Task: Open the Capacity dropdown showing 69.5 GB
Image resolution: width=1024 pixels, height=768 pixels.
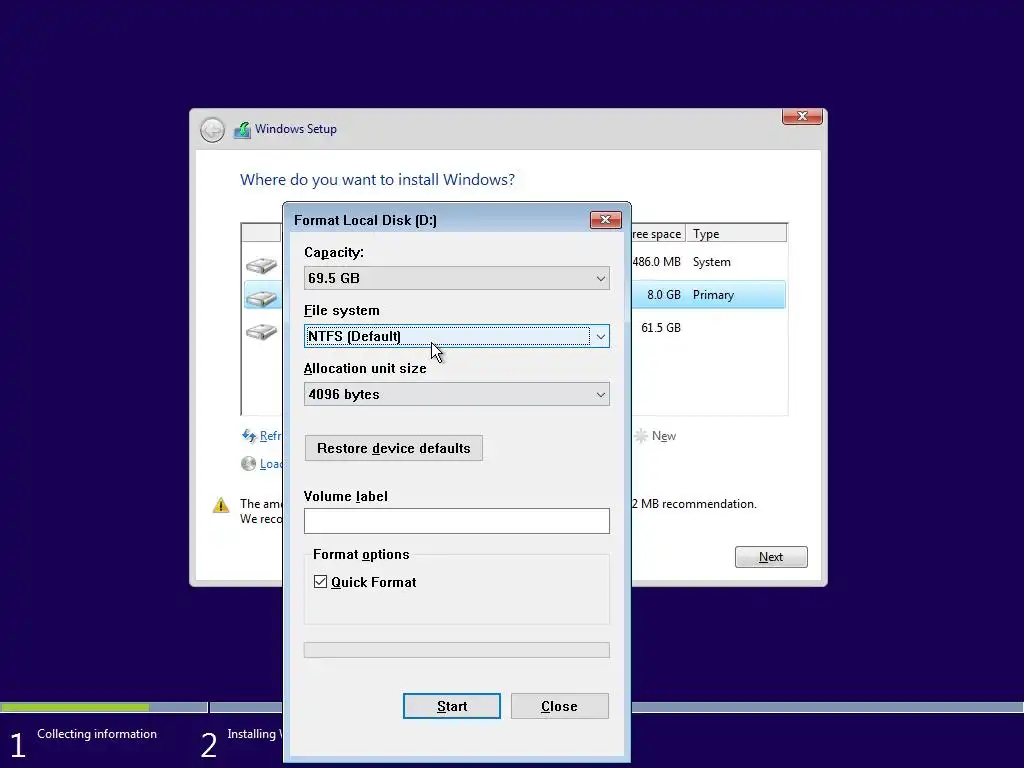Action: click(x=456, y=278)
